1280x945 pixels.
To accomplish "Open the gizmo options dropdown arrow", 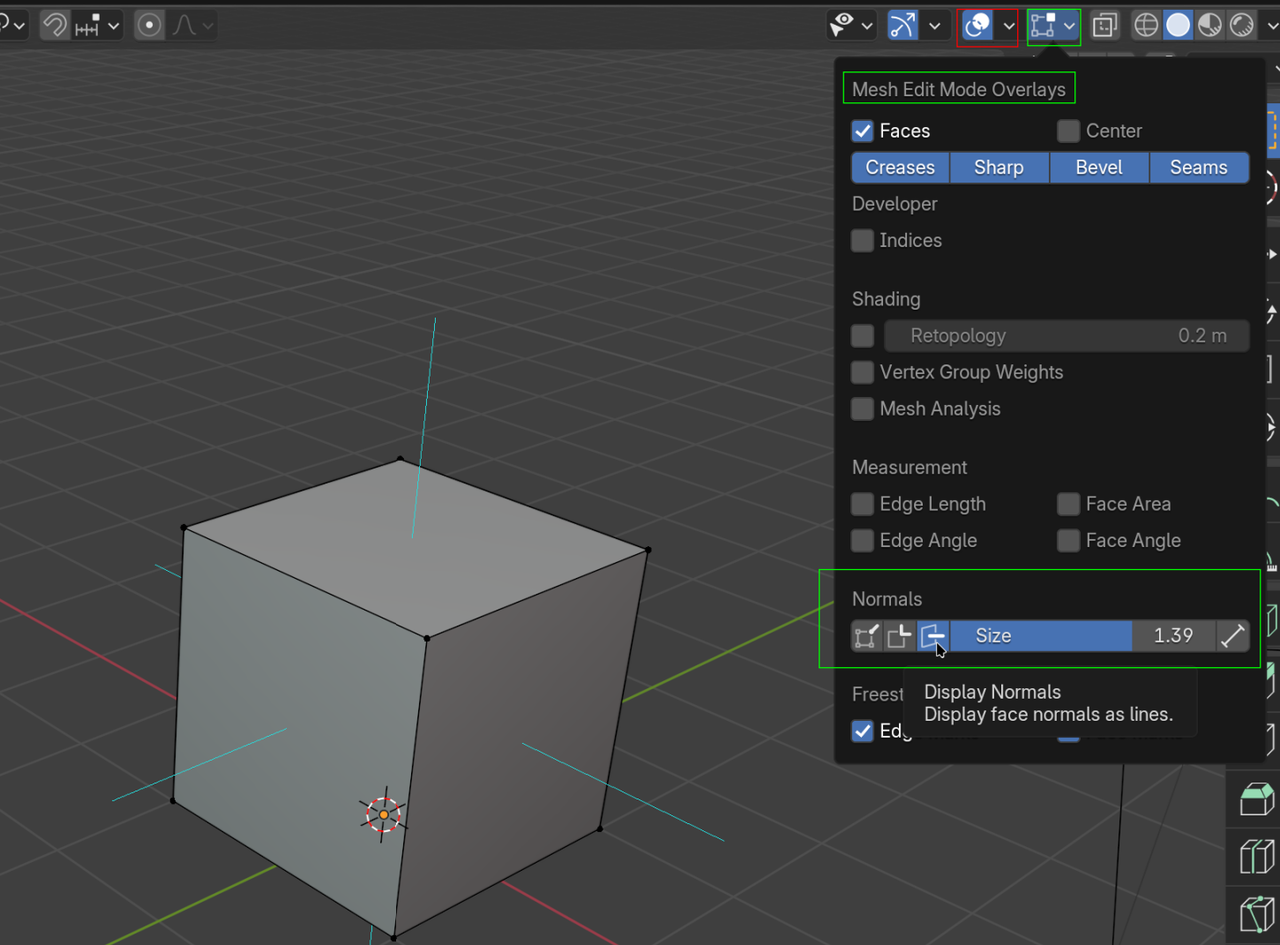I will tap(935, 25).
